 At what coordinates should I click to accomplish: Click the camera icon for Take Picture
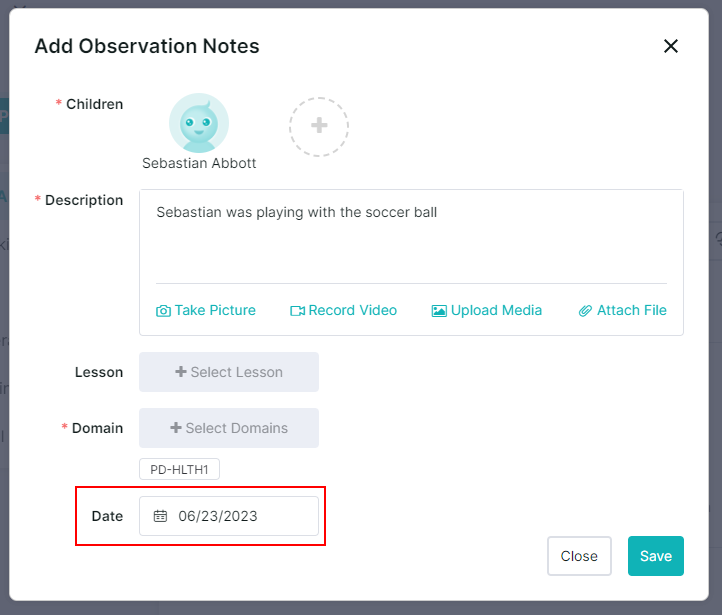tap(163, 311)
